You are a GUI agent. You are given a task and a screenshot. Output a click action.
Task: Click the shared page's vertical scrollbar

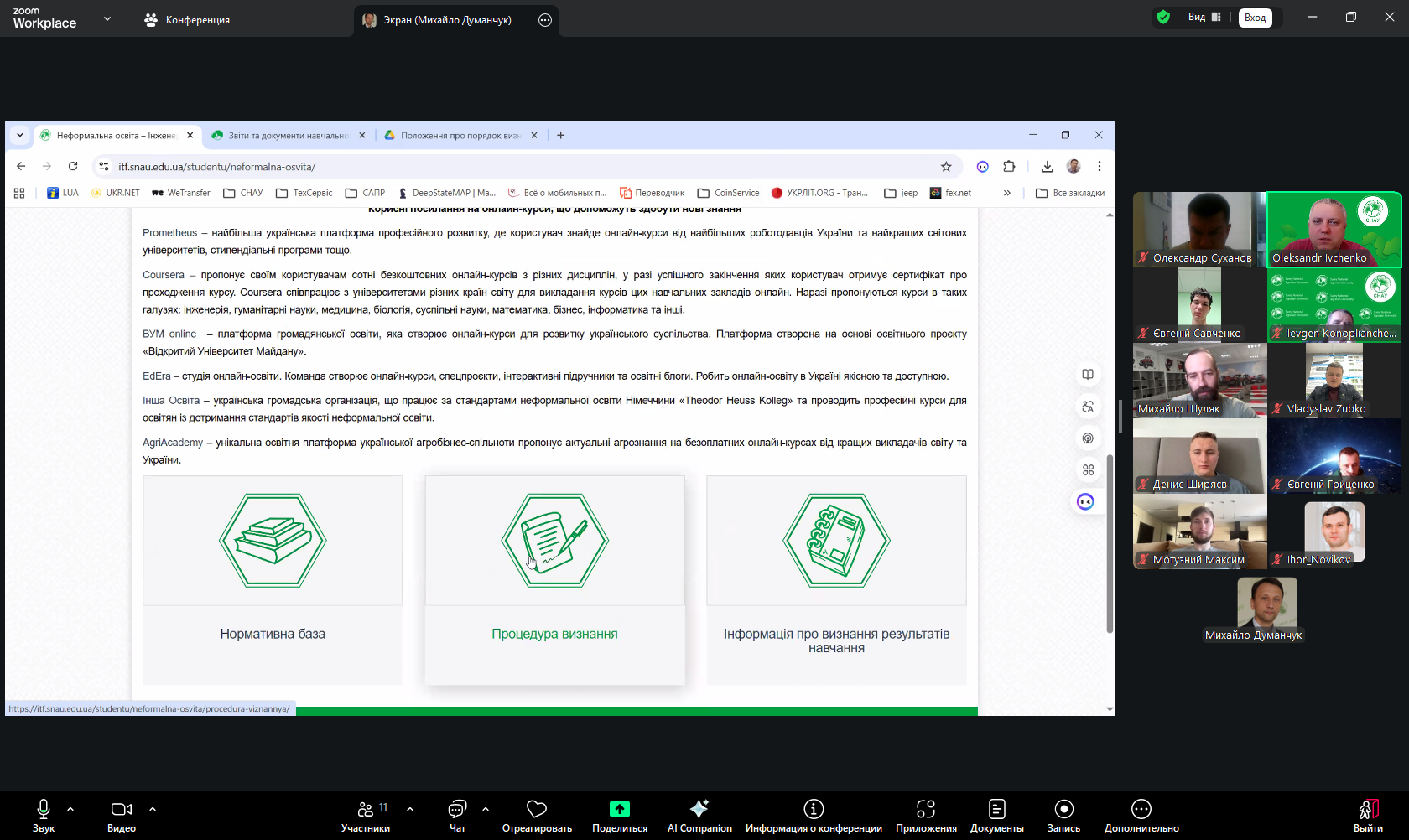pyautogui.click(x=1110, y=543)
